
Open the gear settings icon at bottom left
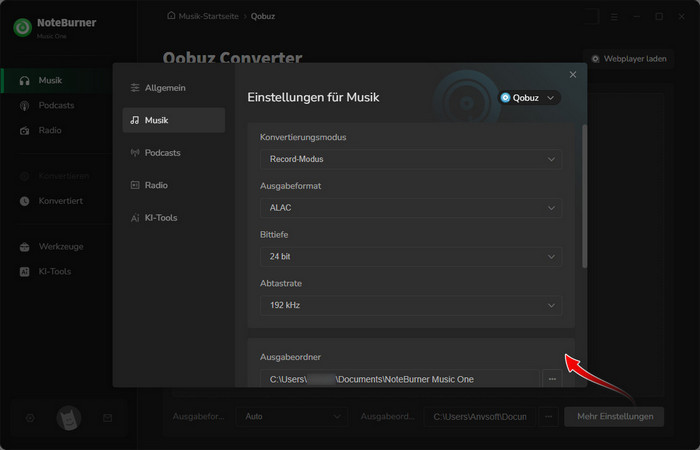coord(30,418)
